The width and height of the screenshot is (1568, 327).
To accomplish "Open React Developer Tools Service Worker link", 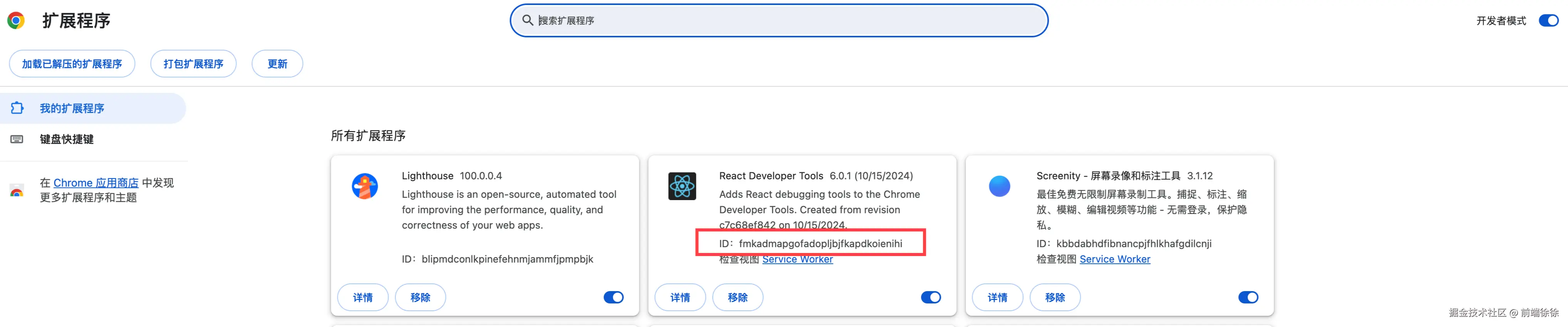I will pos(797,259).
